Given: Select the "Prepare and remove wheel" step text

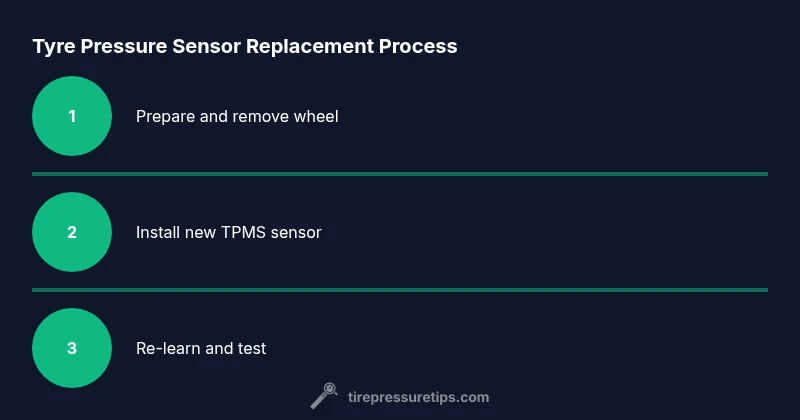Looking at the screenshot, I should point(237,116).
